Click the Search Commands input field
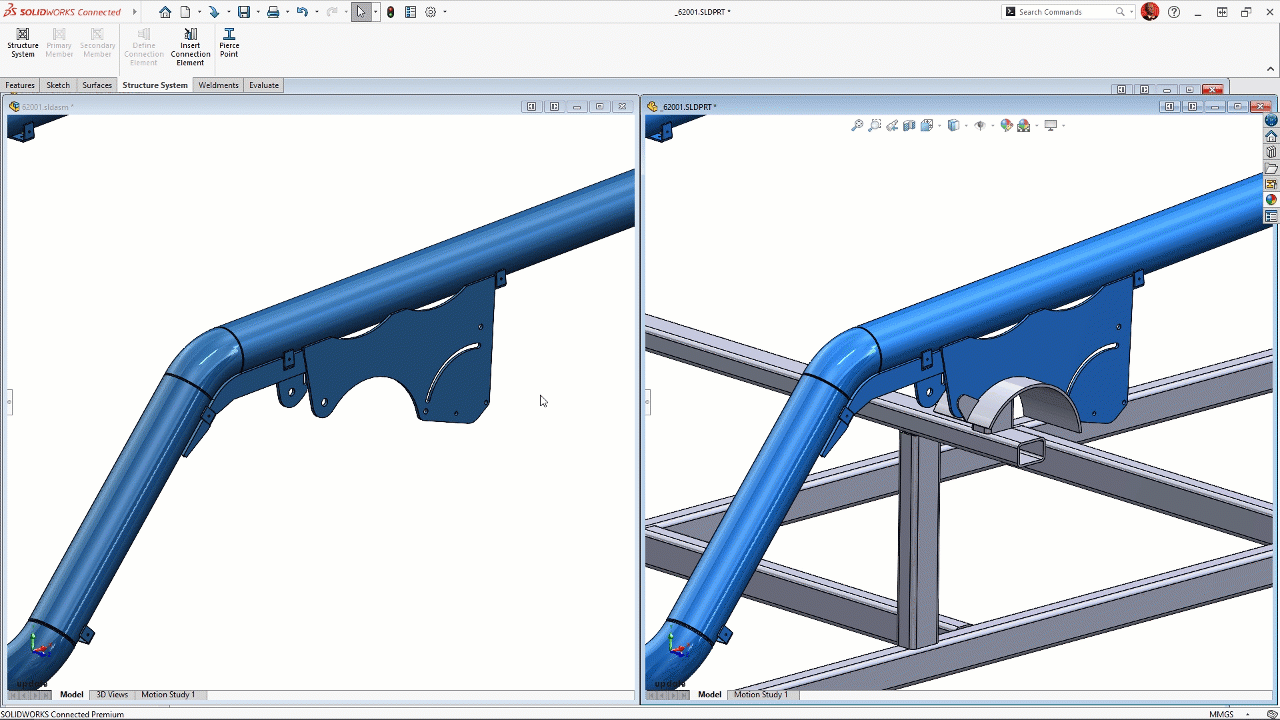 1064,12
